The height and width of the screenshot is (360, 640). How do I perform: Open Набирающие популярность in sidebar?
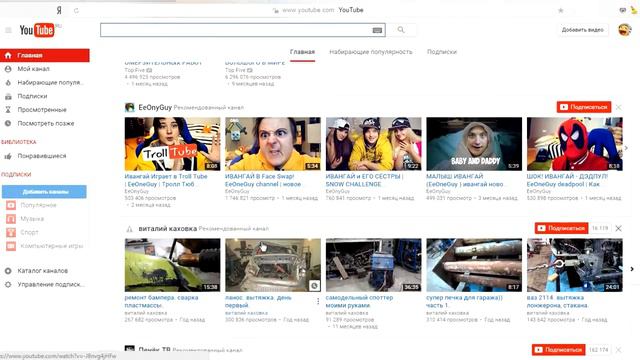(45, 83)
